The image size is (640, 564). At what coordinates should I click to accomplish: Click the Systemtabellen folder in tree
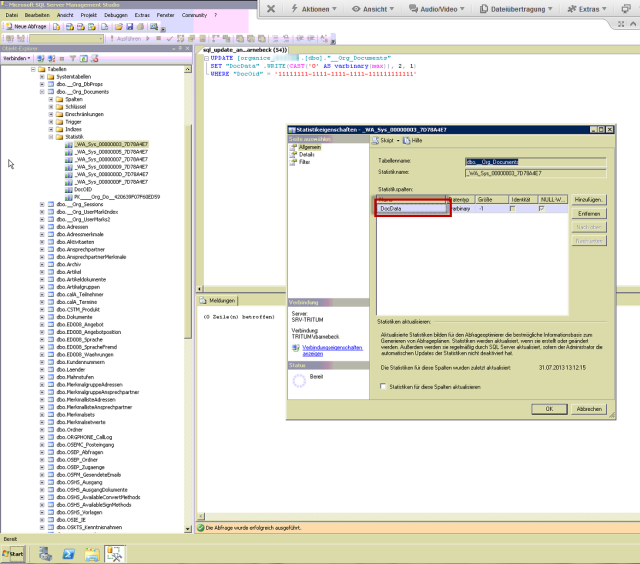pyautogui.click(x=73, y=77)
